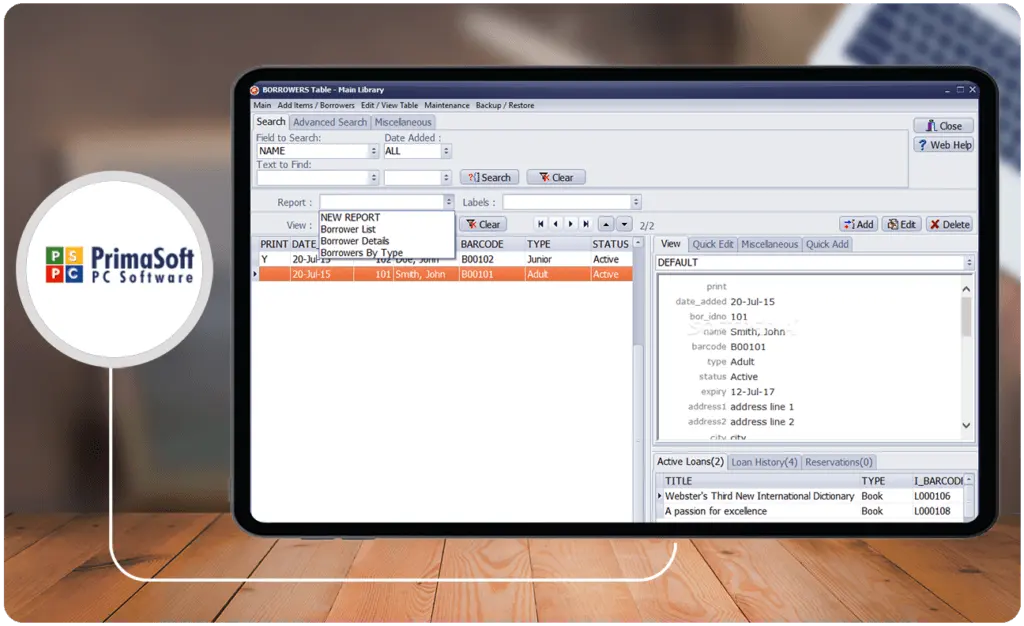Click the Edit record button
This screenshot has height=626, width=1024.
[901, 224]
